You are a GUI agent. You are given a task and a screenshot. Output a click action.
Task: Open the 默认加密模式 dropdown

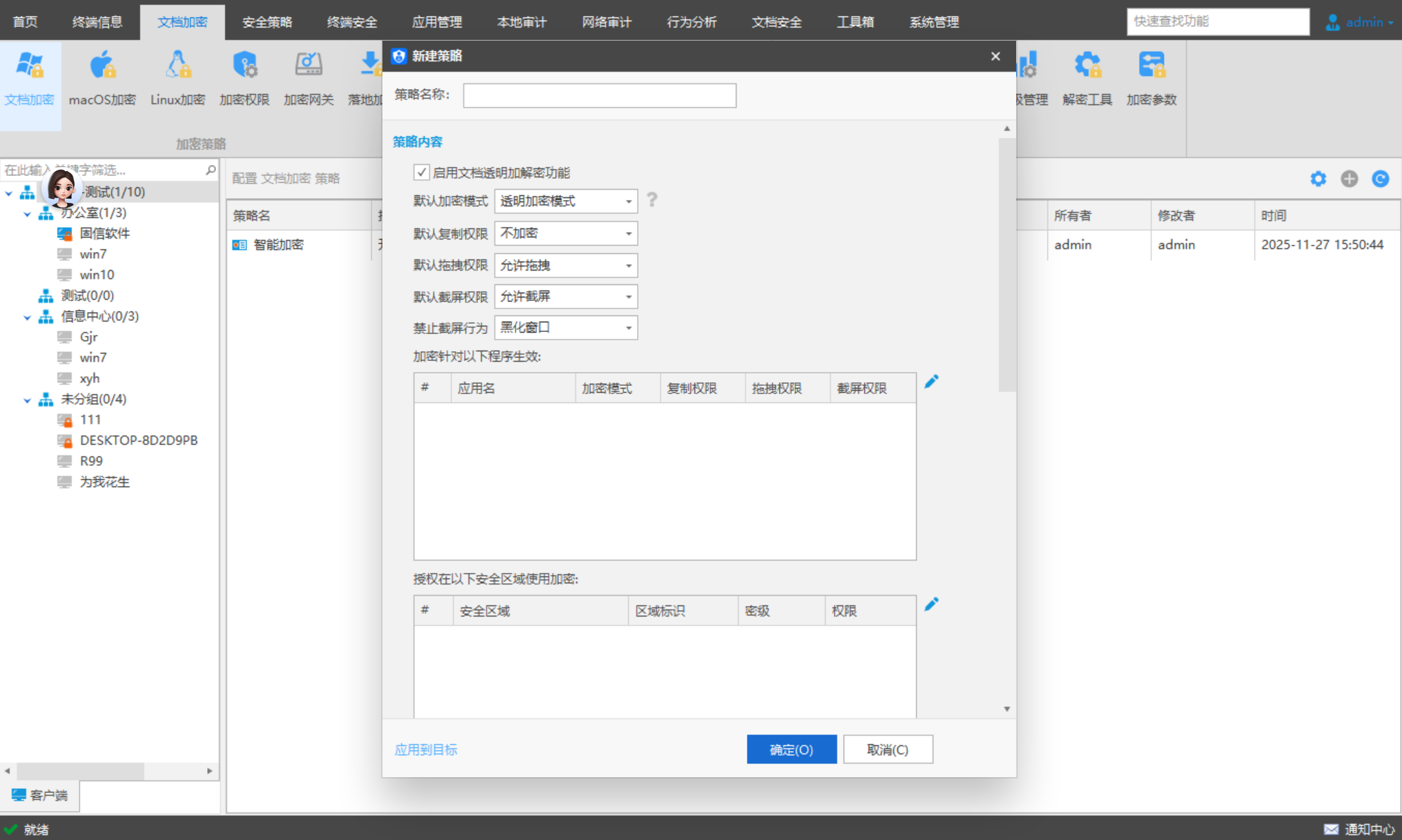pyautogui.click(x=565, y=201)
